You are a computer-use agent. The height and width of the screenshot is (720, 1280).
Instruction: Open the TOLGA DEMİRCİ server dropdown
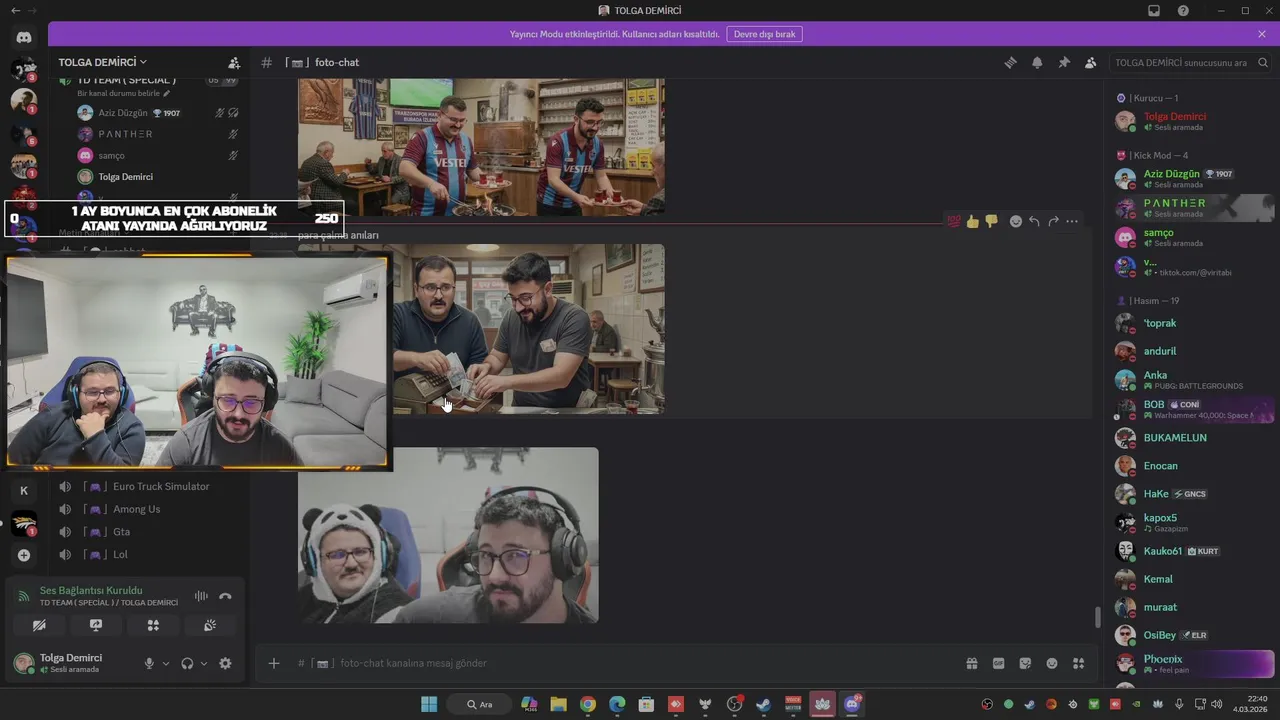tap(103, 62)
